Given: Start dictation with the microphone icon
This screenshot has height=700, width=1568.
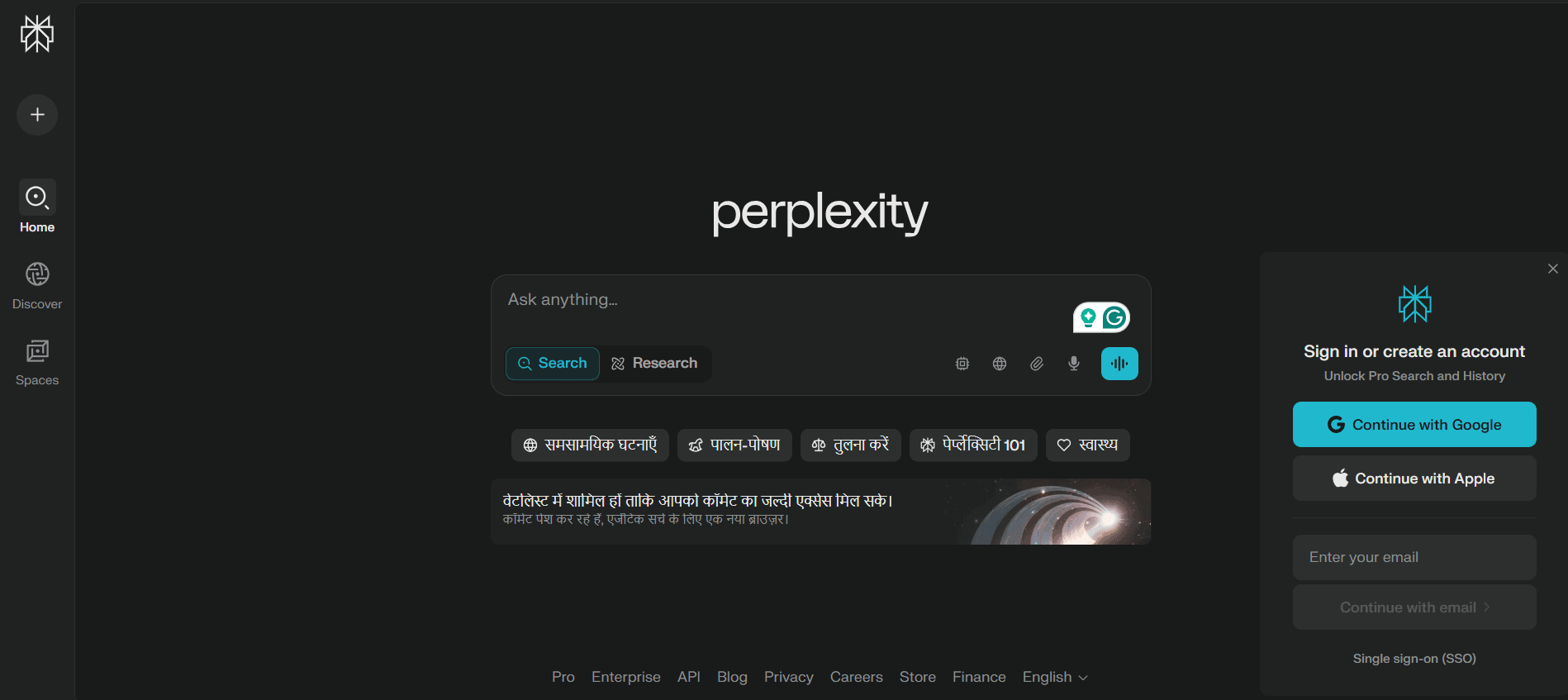Looking at the screenshot, I should 1074,364.
